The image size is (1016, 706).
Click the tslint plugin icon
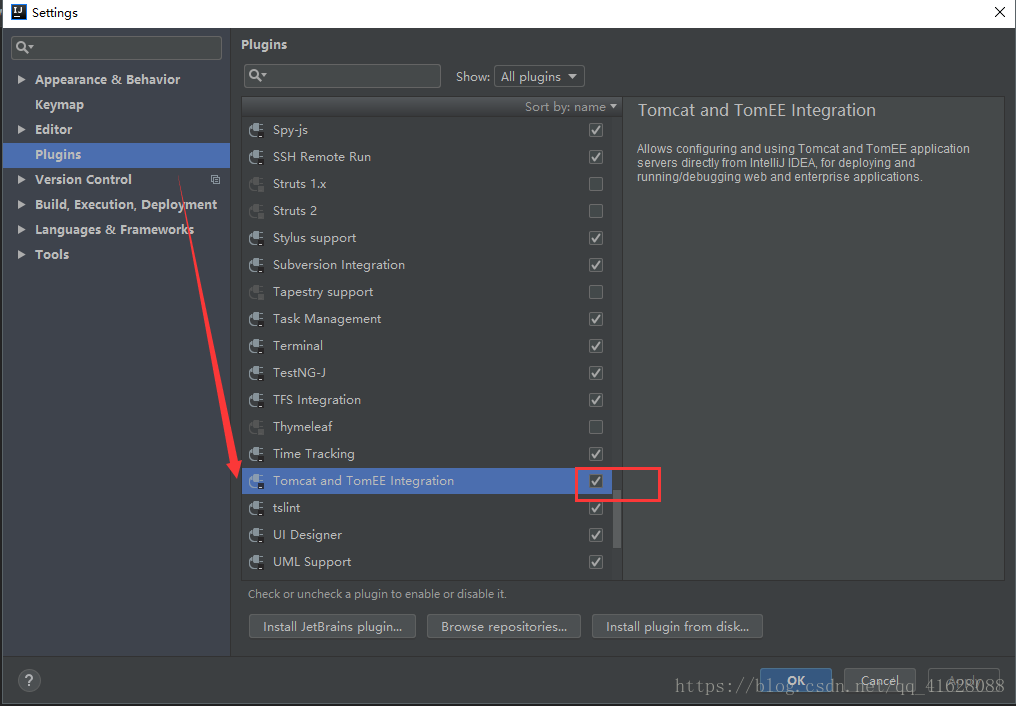click(257, 508)
